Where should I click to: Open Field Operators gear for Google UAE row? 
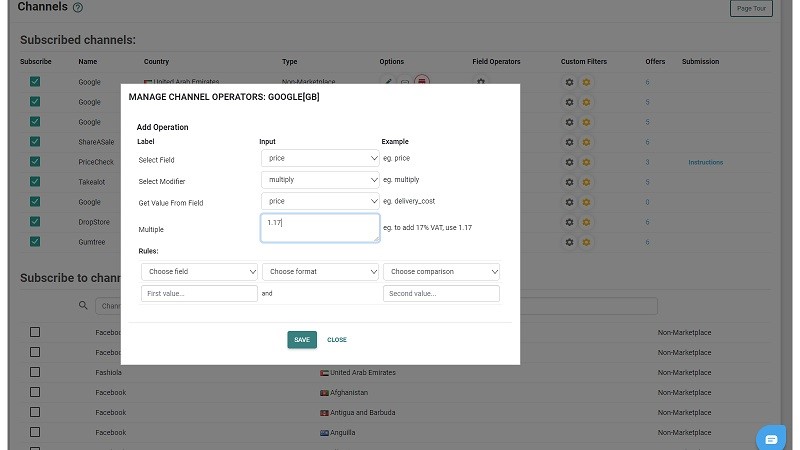tap(481, 81)
